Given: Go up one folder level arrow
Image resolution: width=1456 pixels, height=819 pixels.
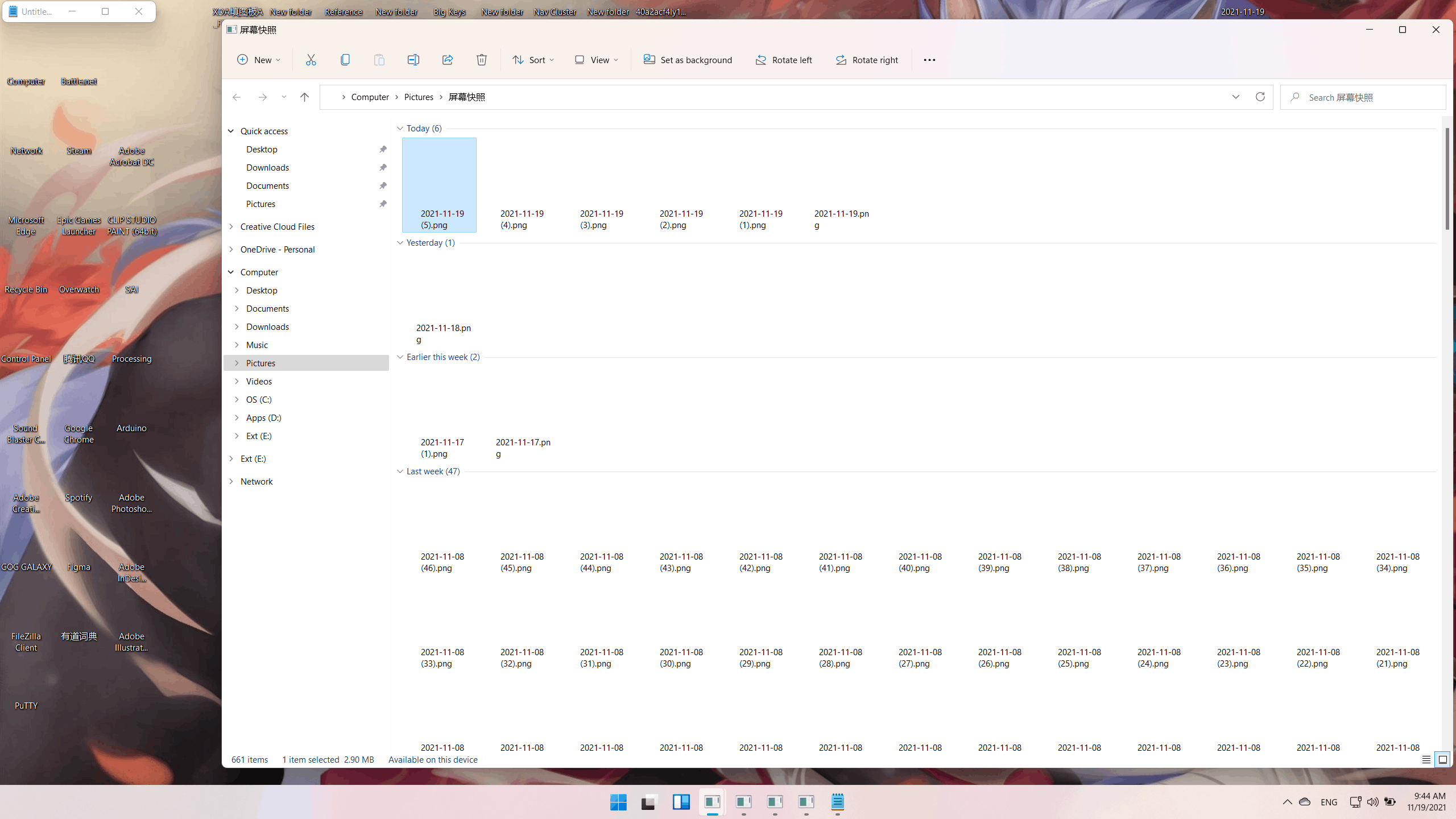Looking at the screenshot, I should point(305,97).
